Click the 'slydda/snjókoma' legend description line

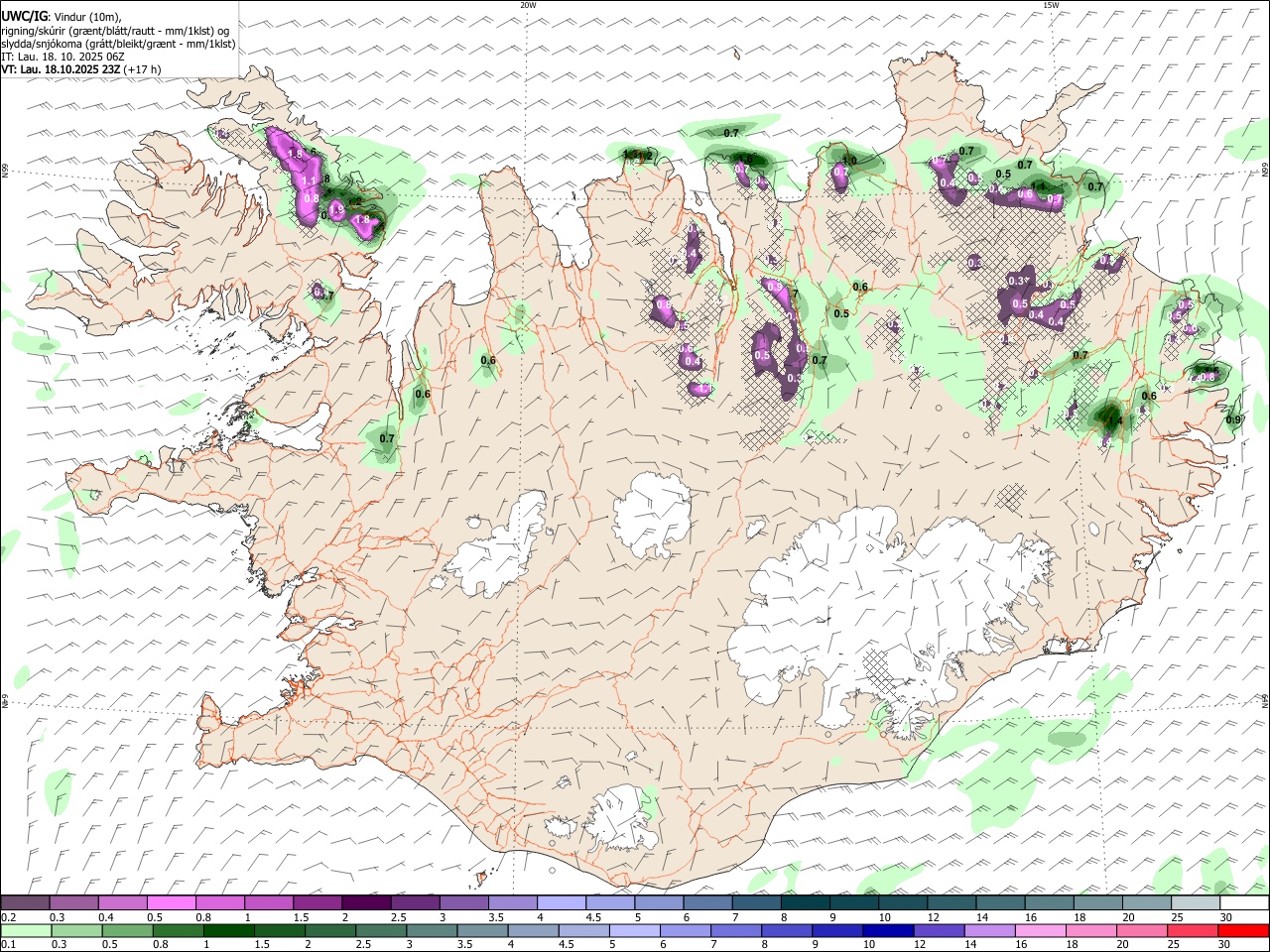click(118, 44)
